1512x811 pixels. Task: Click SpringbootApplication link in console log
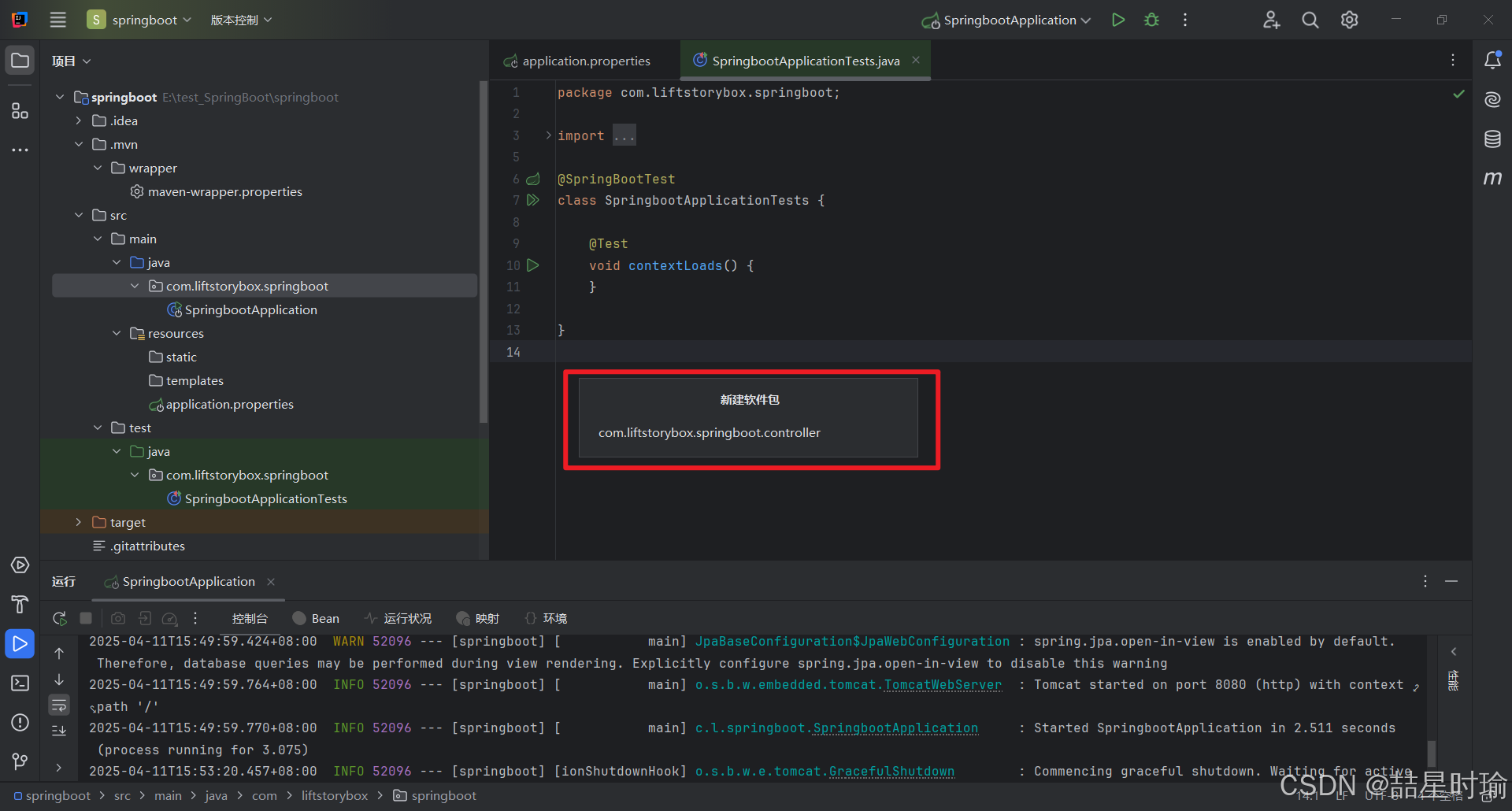pos(895,728)
